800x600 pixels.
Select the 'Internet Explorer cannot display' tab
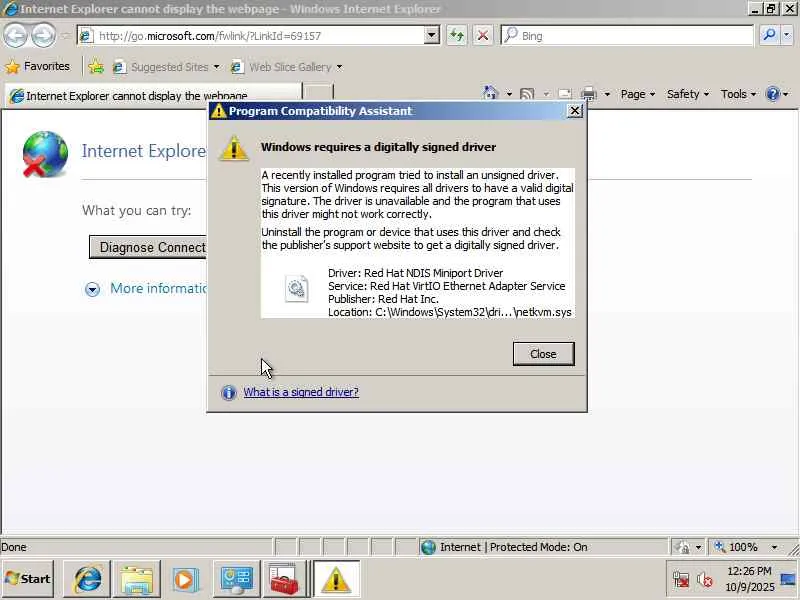pyautogui.click(x=153, y=95)
